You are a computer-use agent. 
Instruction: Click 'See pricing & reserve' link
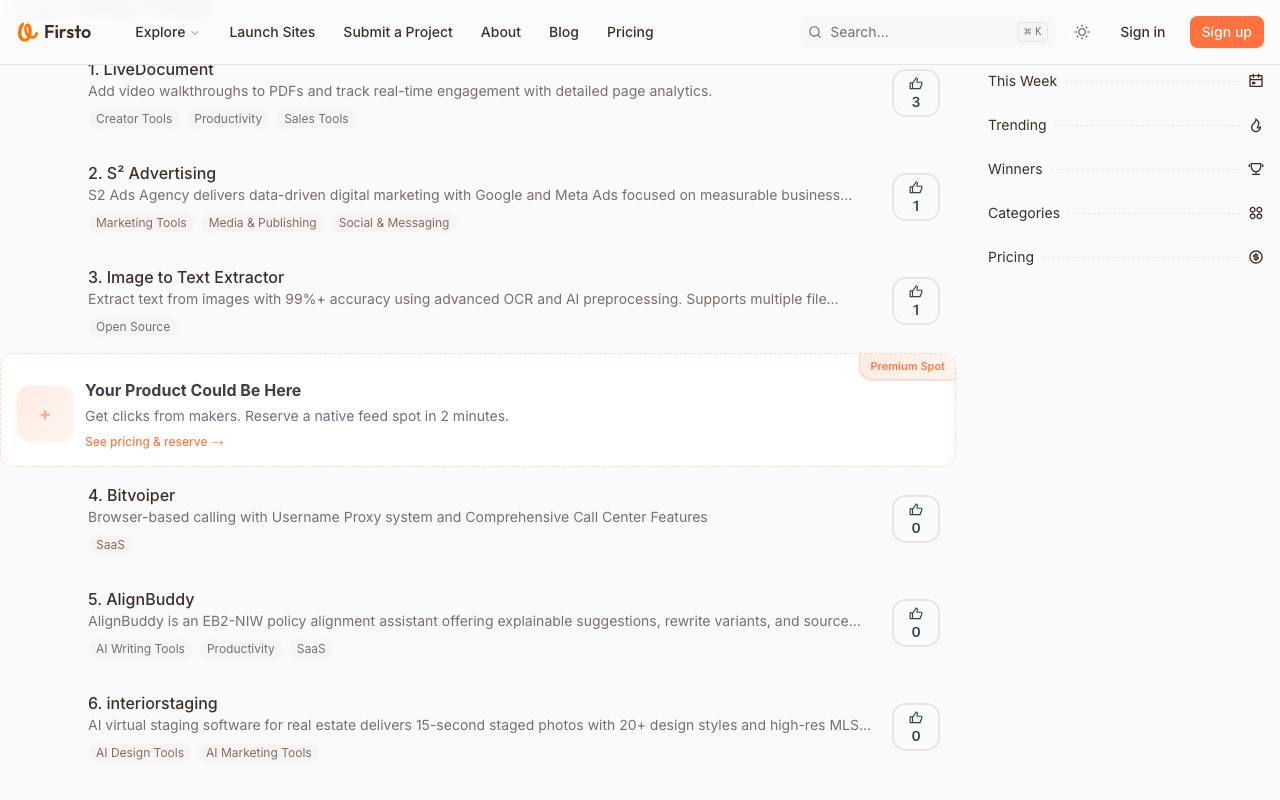click(155, 442)
